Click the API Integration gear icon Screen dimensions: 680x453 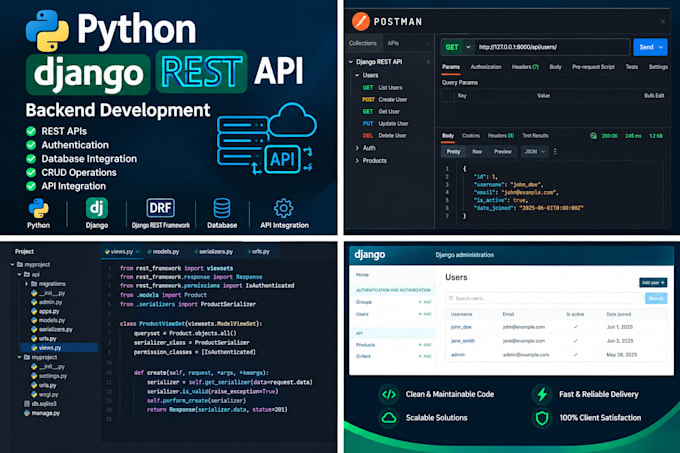click(284, 208)
